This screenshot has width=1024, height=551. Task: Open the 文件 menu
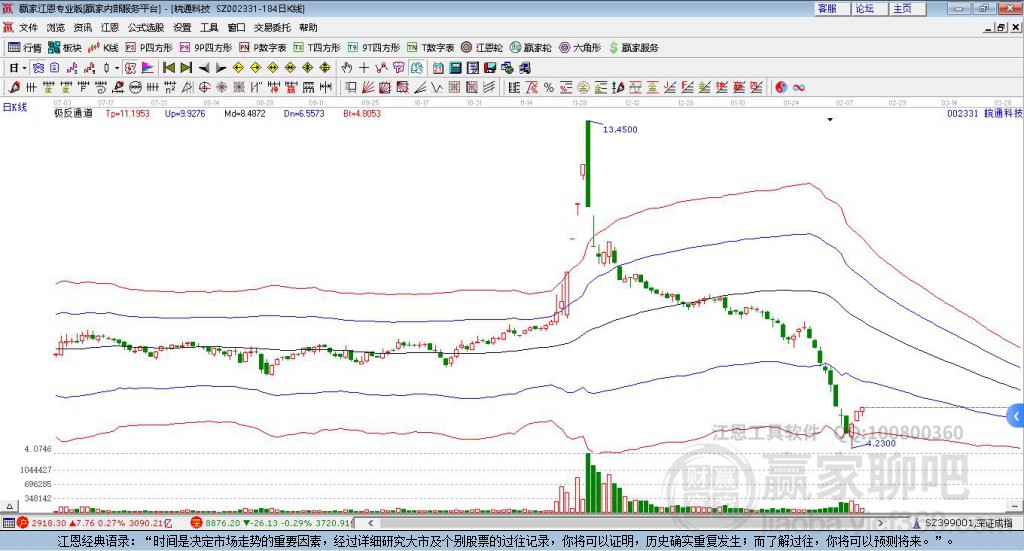(x=28, y=27)
